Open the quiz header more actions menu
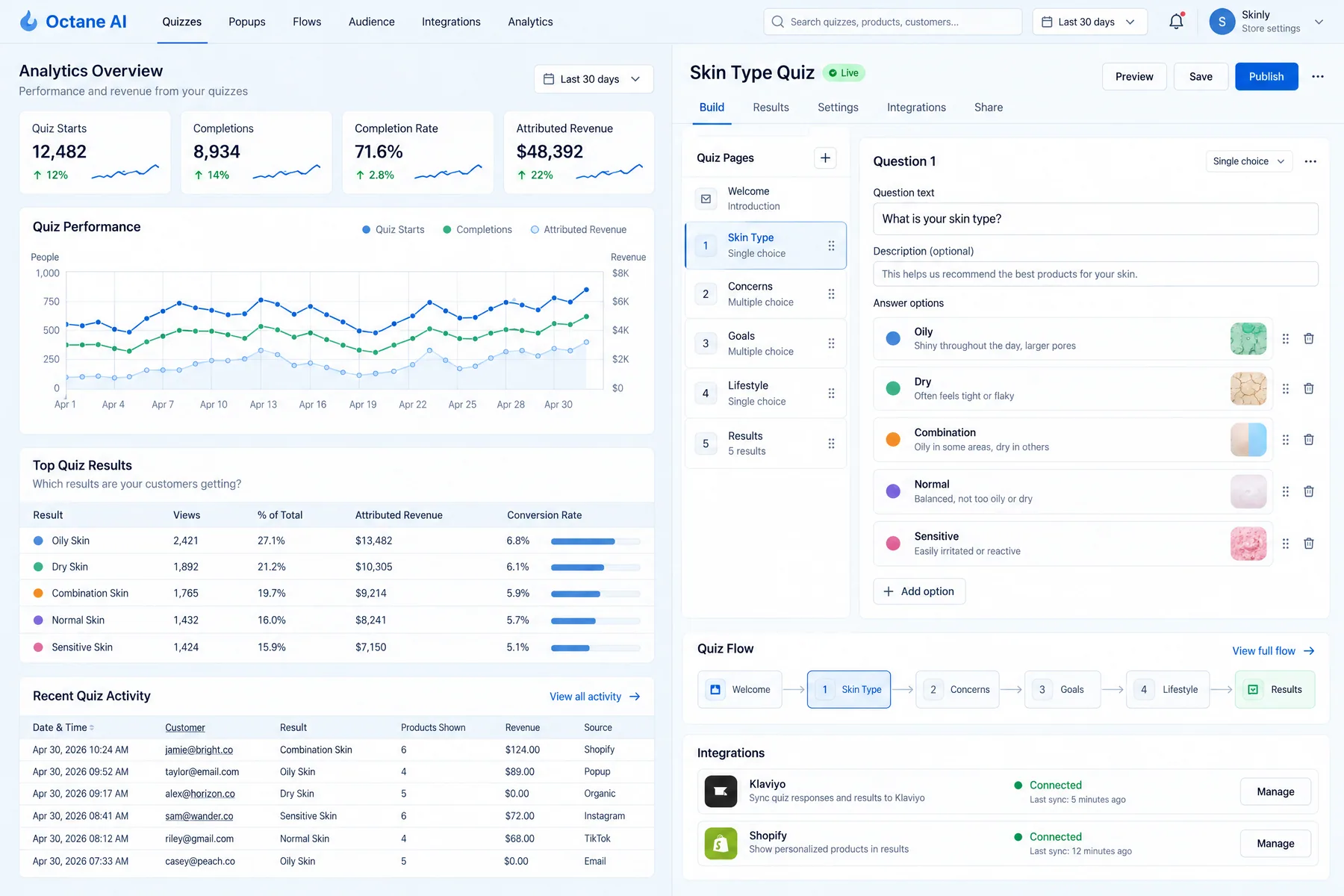 coord(1318,76)
